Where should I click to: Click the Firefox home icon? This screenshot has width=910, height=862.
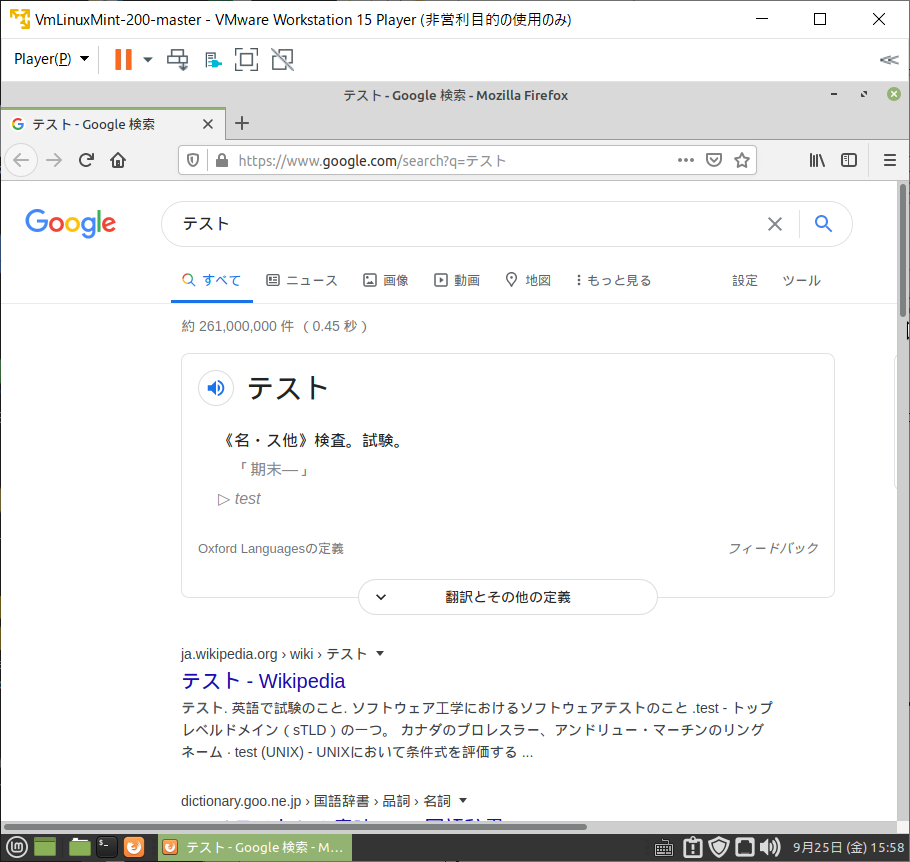pyautogui.click(x=118, y=160)
